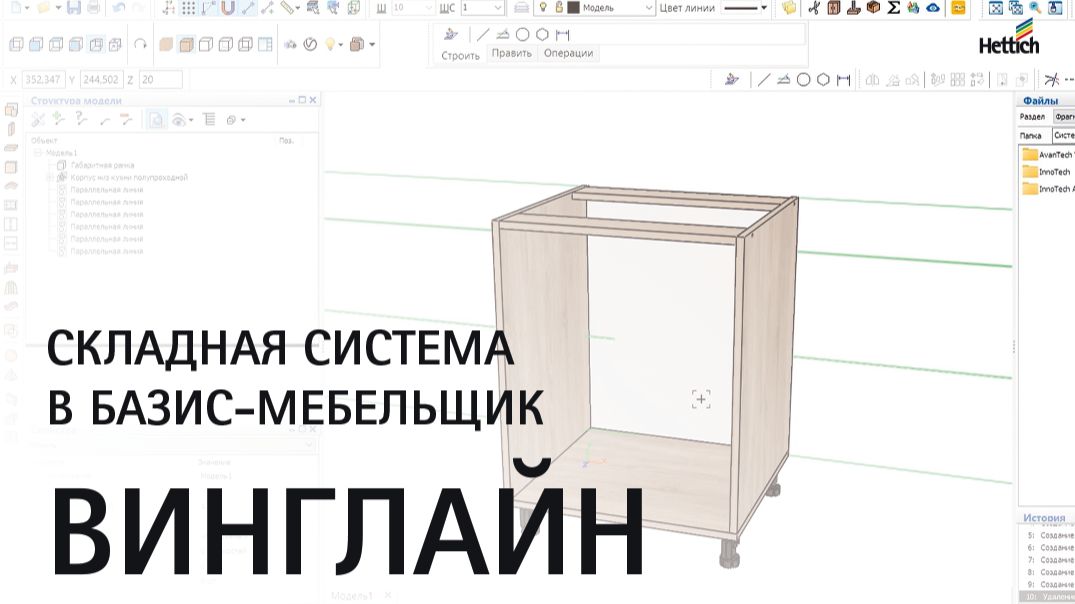Screen dimensions: 1075x604
Task: Click the Print icon in top toolbar
Action: click(94, 8)
